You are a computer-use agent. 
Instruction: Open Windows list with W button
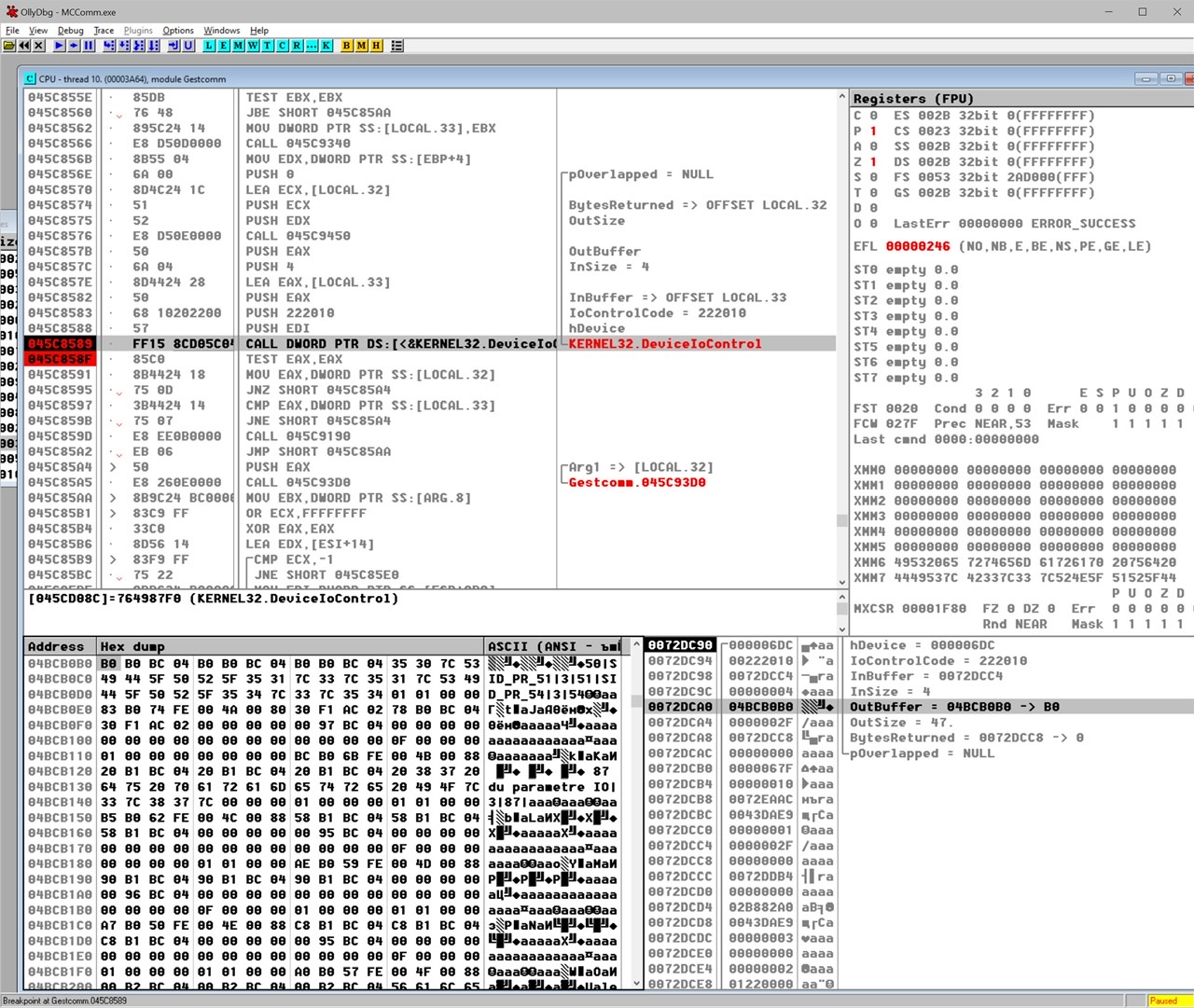coord(253,46)
